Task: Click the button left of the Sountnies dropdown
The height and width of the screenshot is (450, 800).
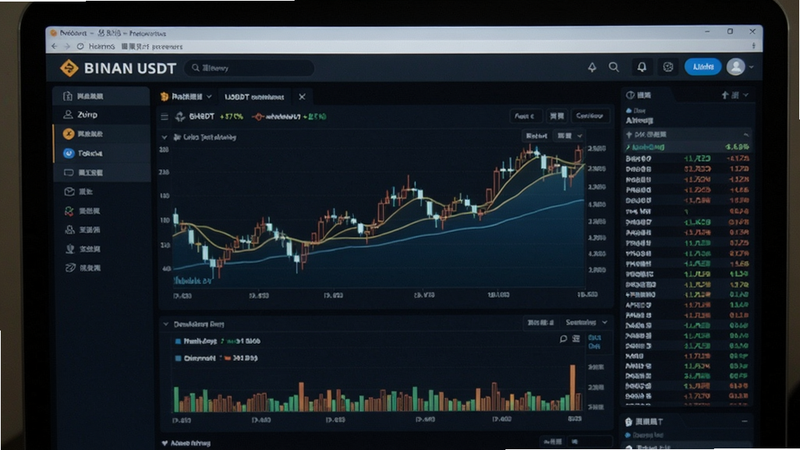Action: pos(540,322)
